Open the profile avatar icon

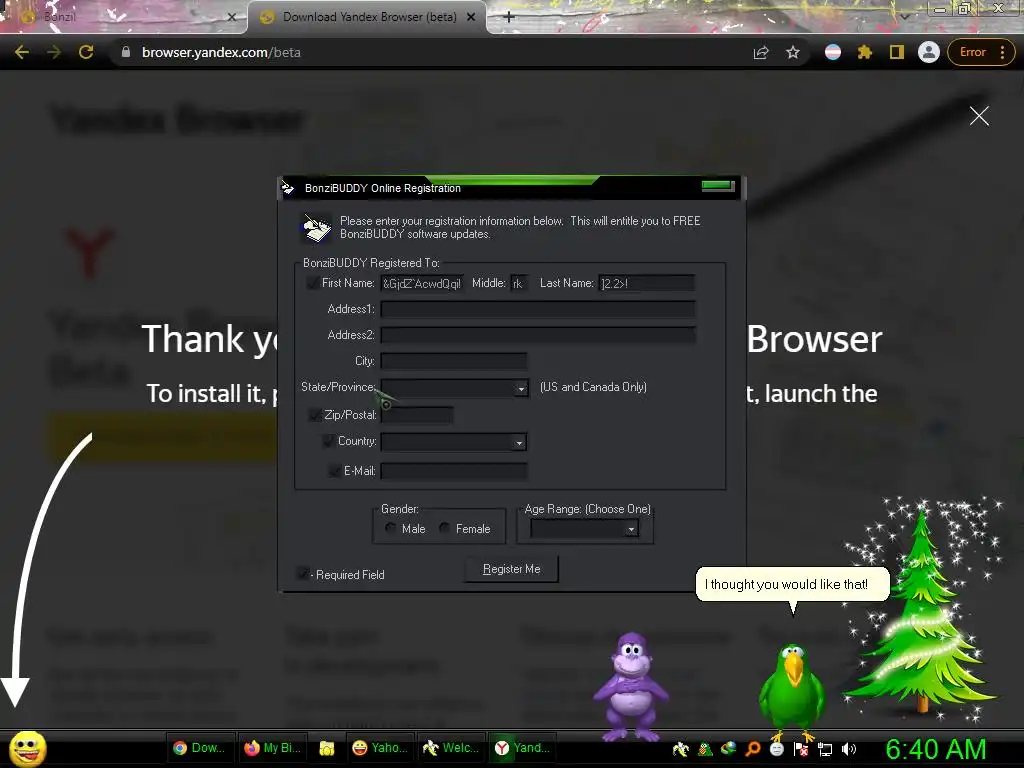tap(929, 52)
